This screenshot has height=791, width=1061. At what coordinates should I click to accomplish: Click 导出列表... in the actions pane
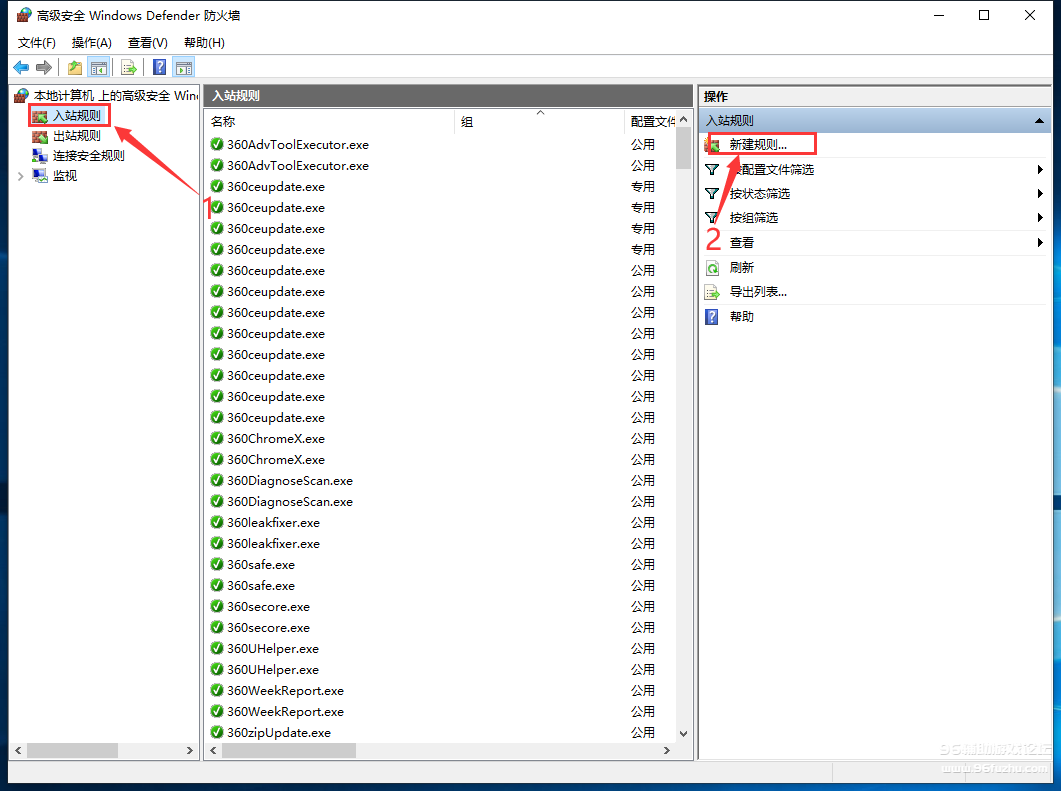[x=758, y=292]
